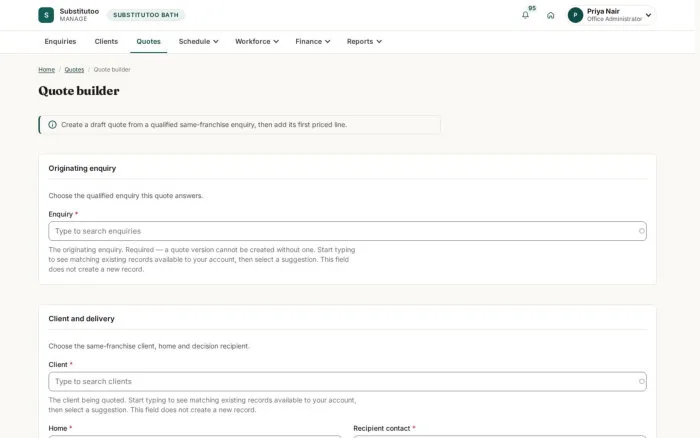The image size is (700, 438).
Task: Expand the Finance dropdown menu
Action: [312, 42]
